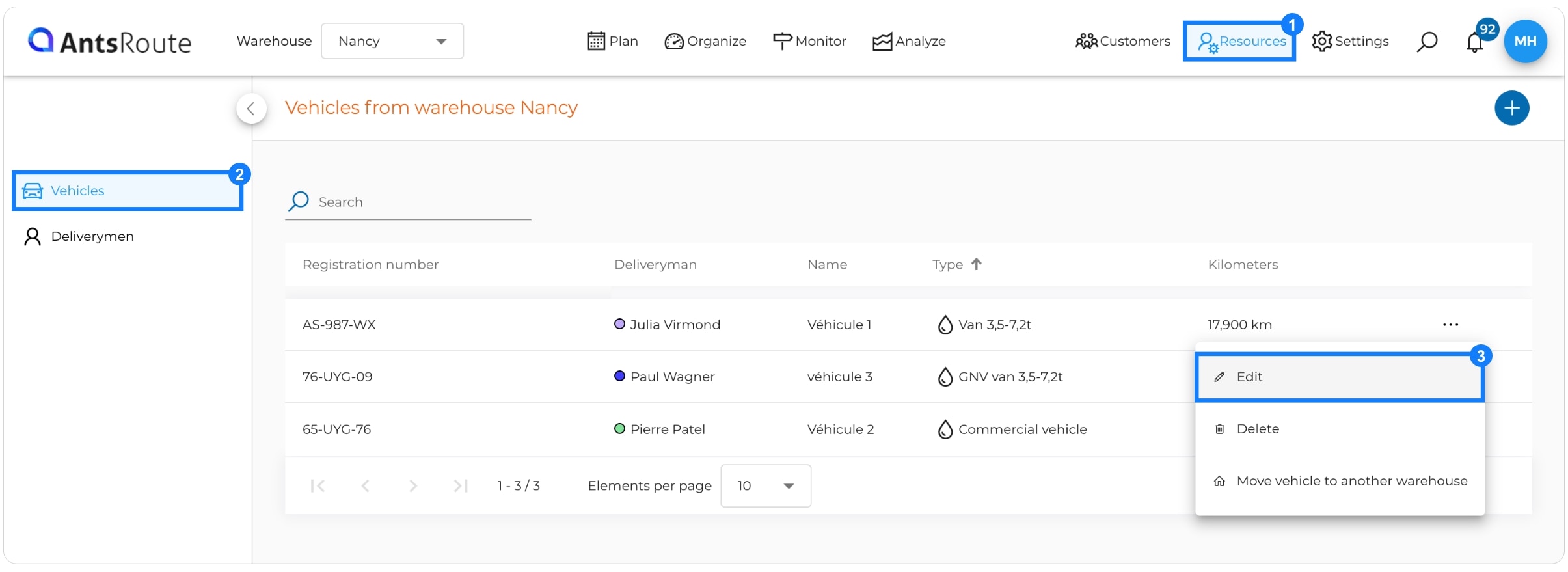Go to first page of vehicles

(x=318, y=485)
